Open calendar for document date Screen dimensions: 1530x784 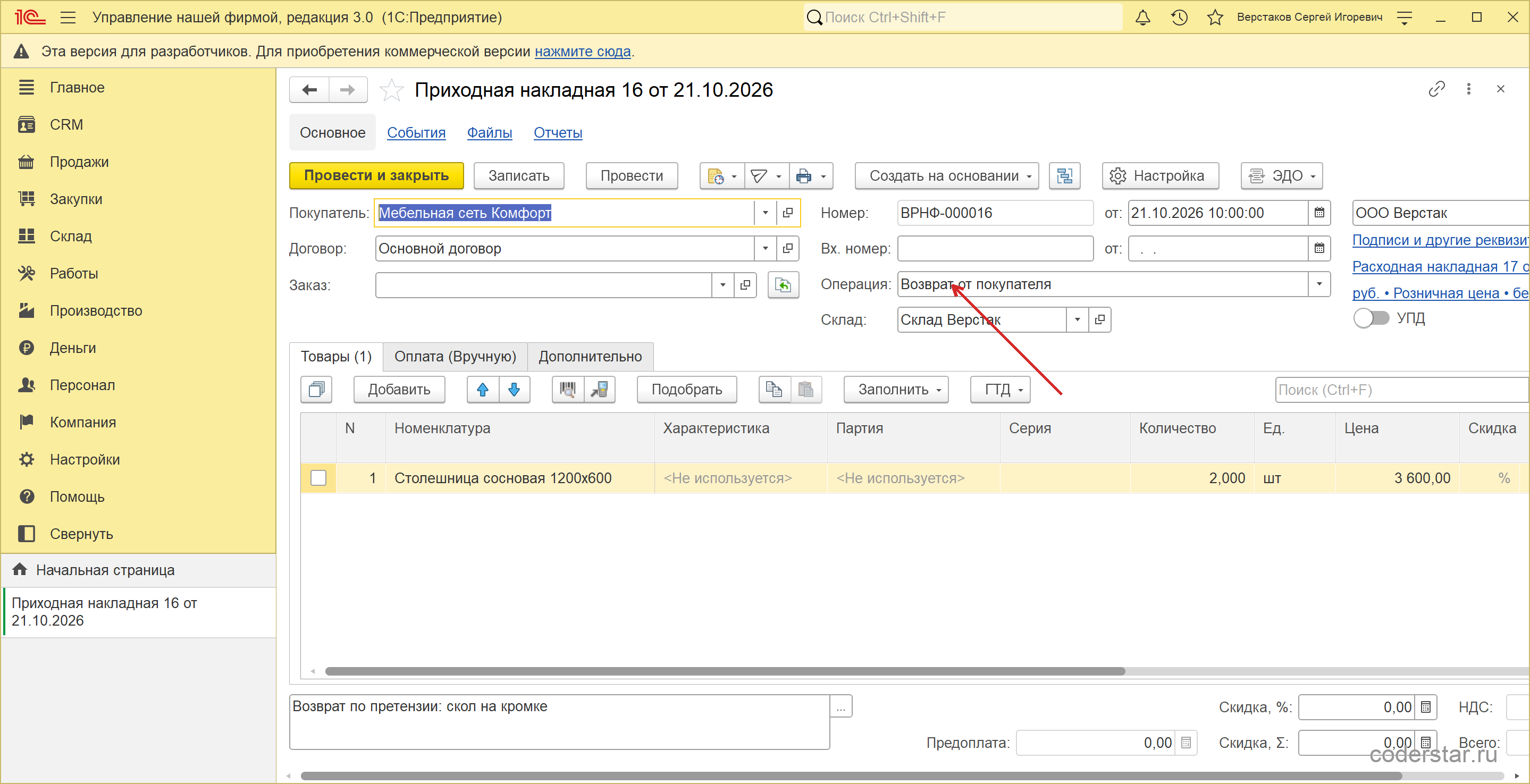pyautogui.click(x=1318, y=213)
